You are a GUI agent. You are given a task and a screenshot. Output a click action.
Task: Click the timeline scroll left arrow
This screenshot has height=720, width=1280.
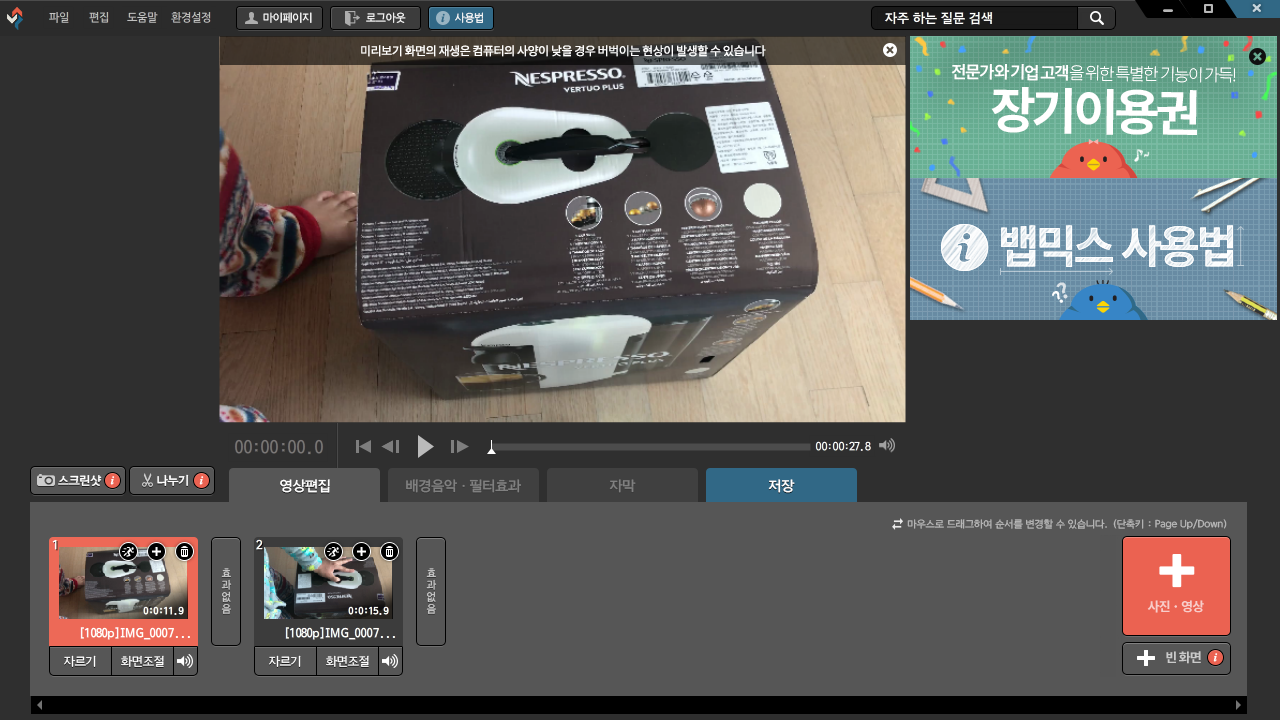pos(40,705)
